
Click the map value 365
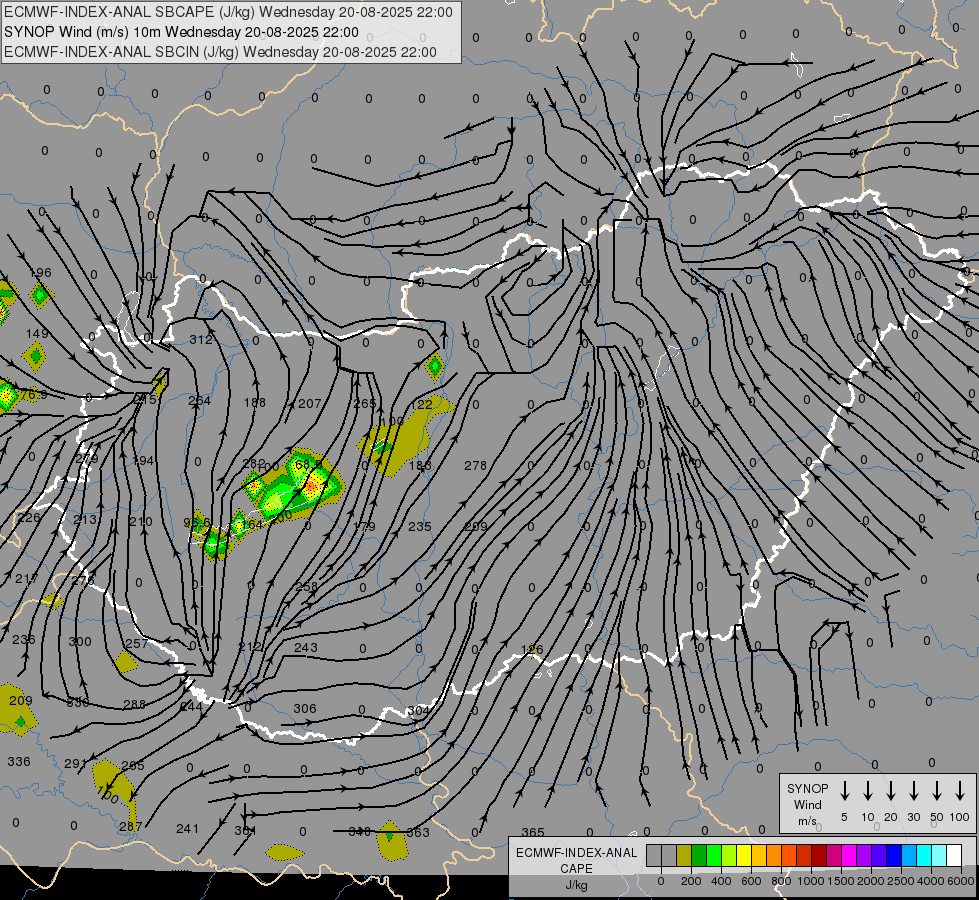[x=533, y=833]
